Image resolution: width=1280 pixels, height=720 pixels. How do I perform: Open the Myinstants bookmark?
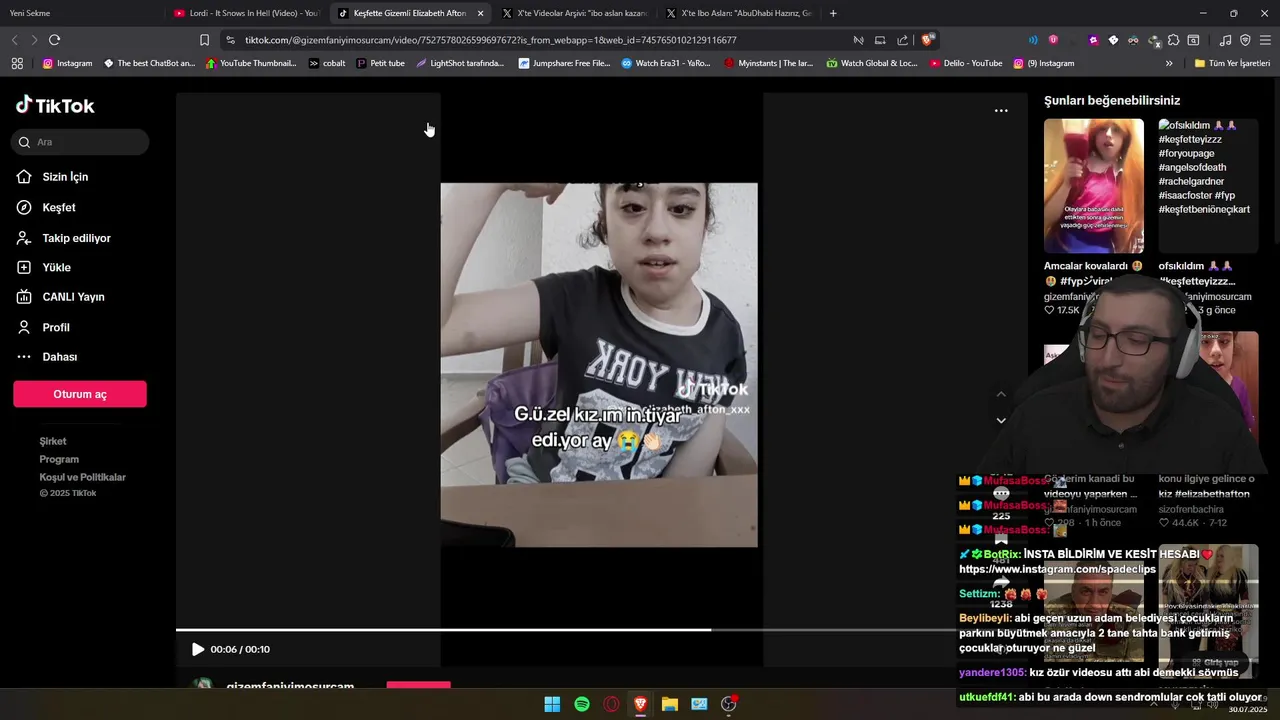[768, 63]
